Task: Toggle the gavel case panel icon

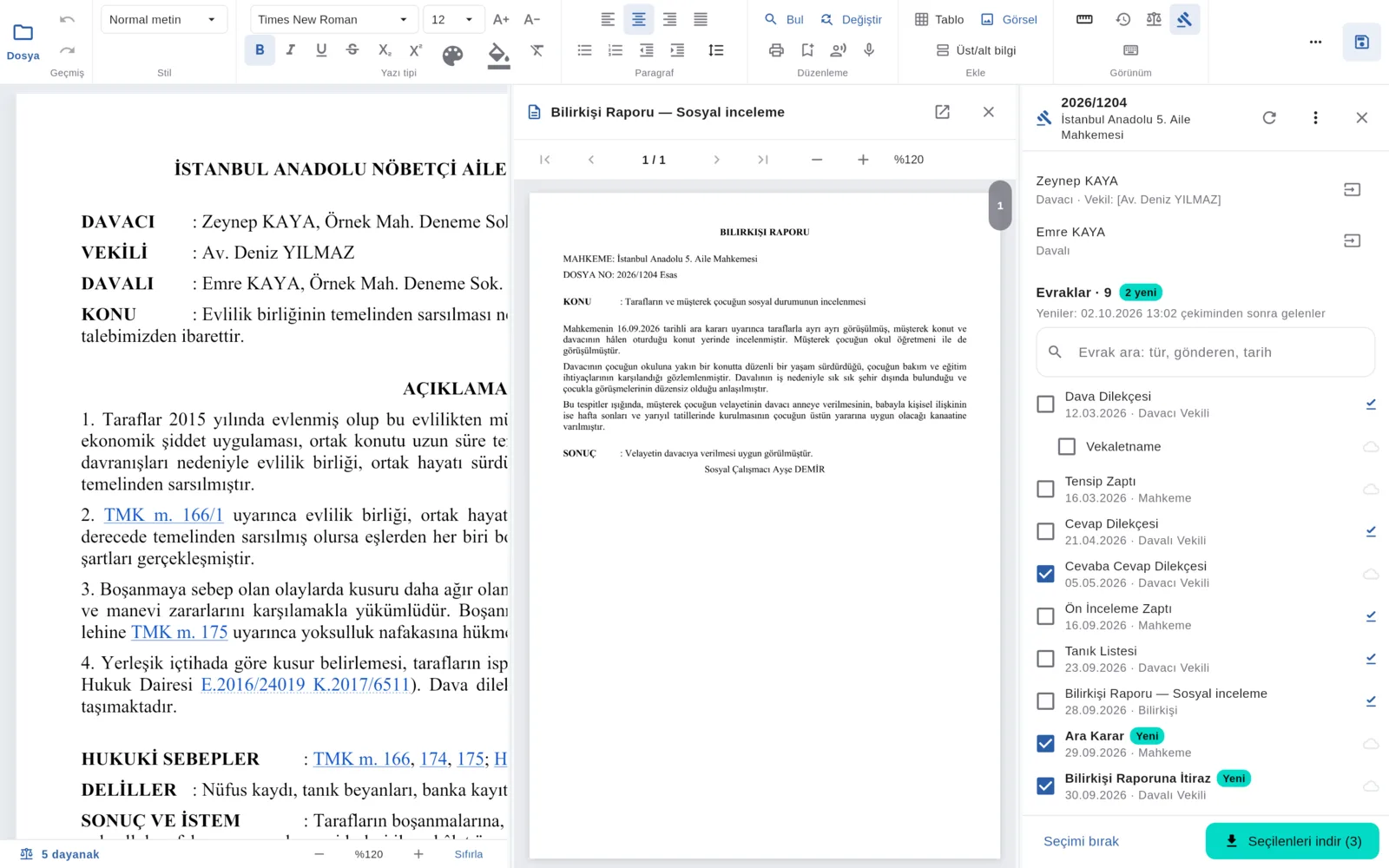Action: (x=1185, y=19)
